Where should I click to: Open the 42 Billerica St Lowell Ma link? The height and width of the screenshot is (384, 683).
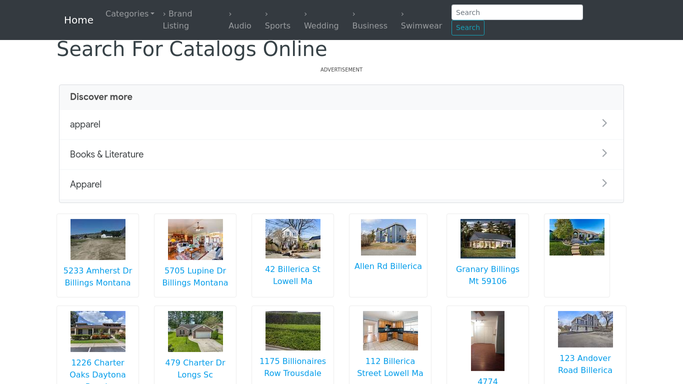tap(293, 275)
